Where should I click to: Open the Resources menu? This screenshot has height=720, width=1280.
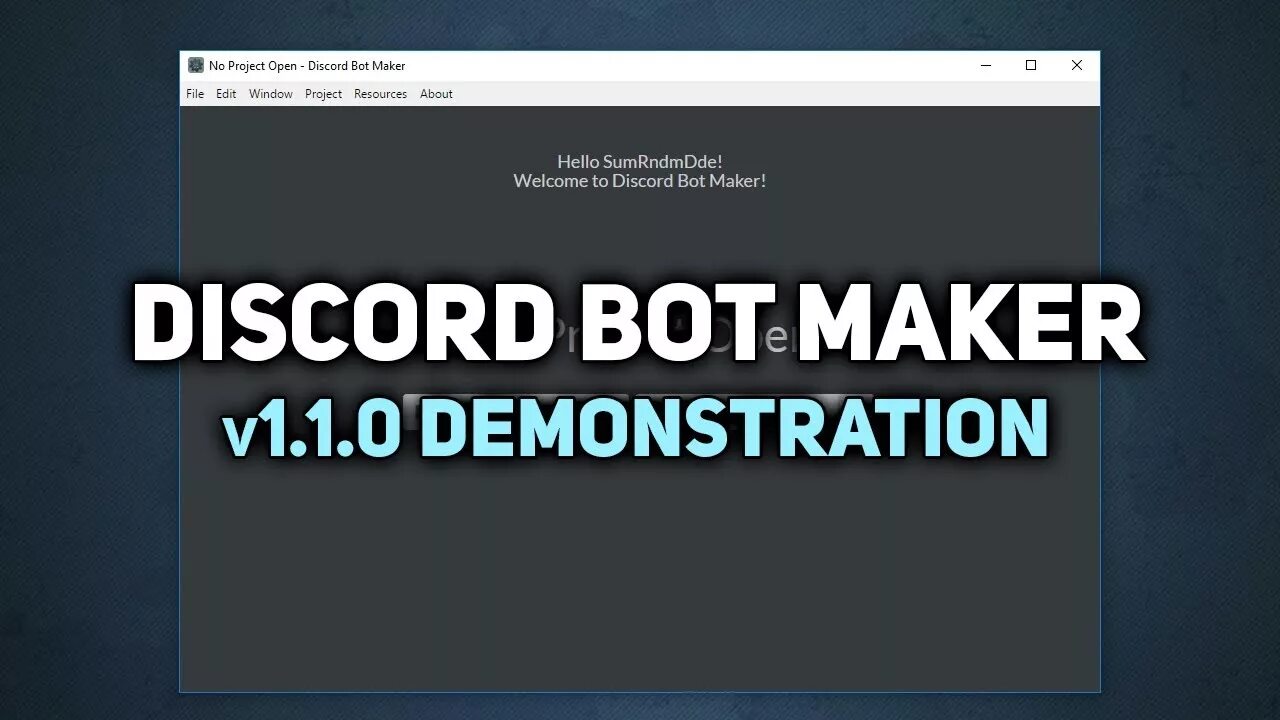(x=380, y=94)
